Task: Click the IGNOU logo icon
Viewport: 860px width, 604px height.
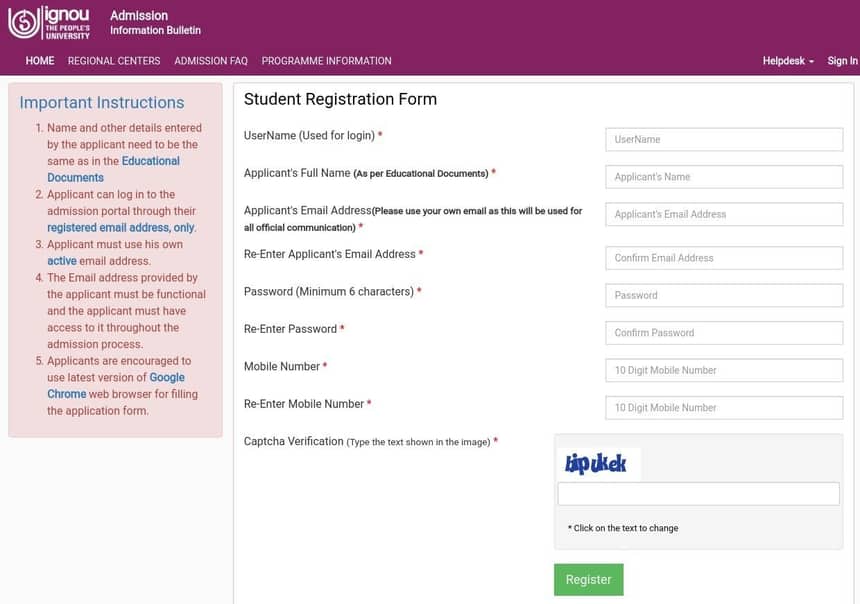Action: point(49,22)
